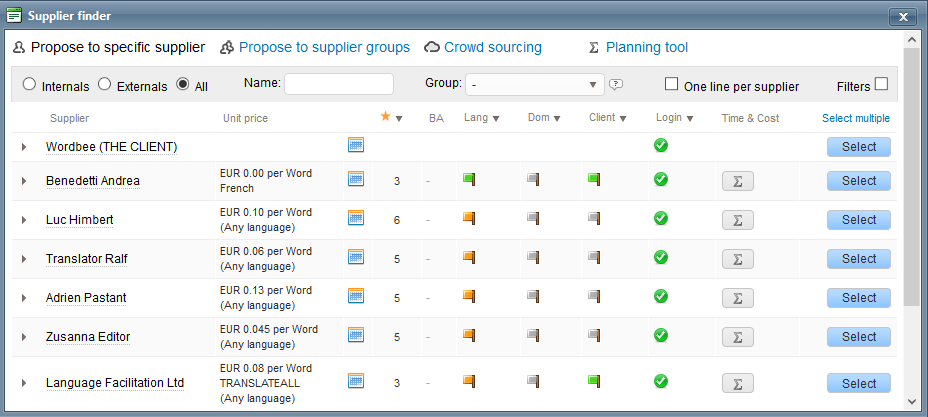Click the Select multiple link
The height and width of the screenshot is (417, 928).
pos(855,118)
